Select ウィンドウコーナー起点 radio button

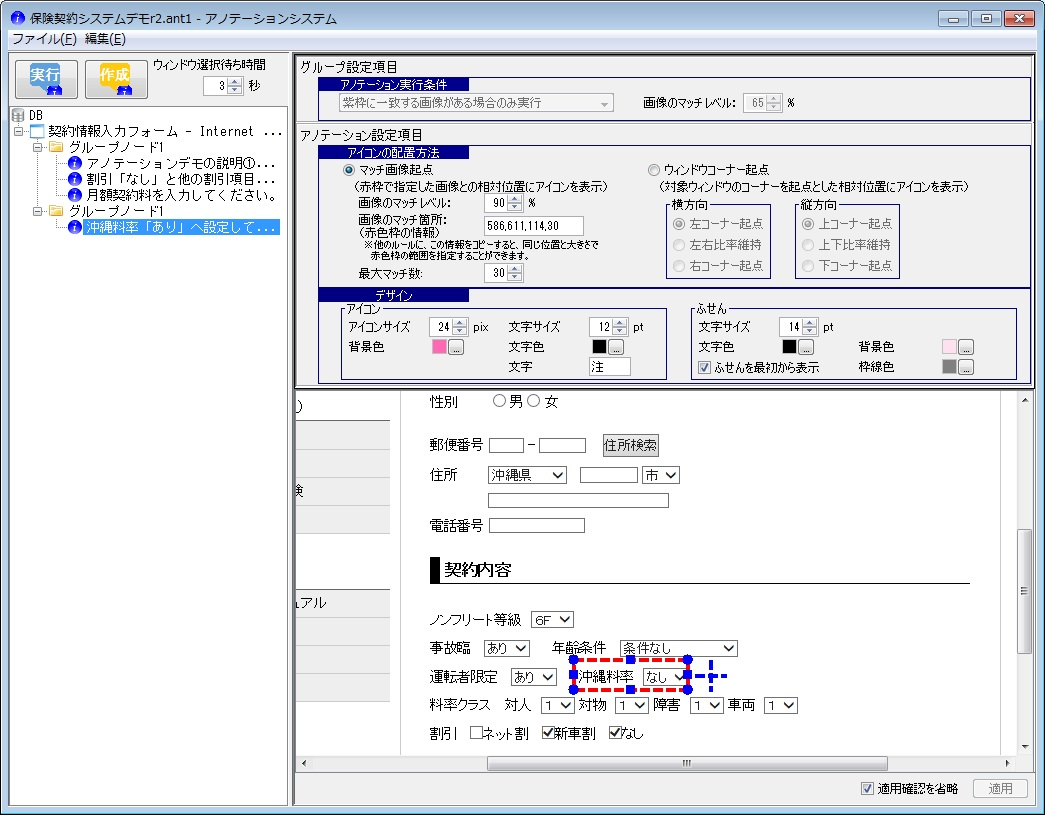654,170
